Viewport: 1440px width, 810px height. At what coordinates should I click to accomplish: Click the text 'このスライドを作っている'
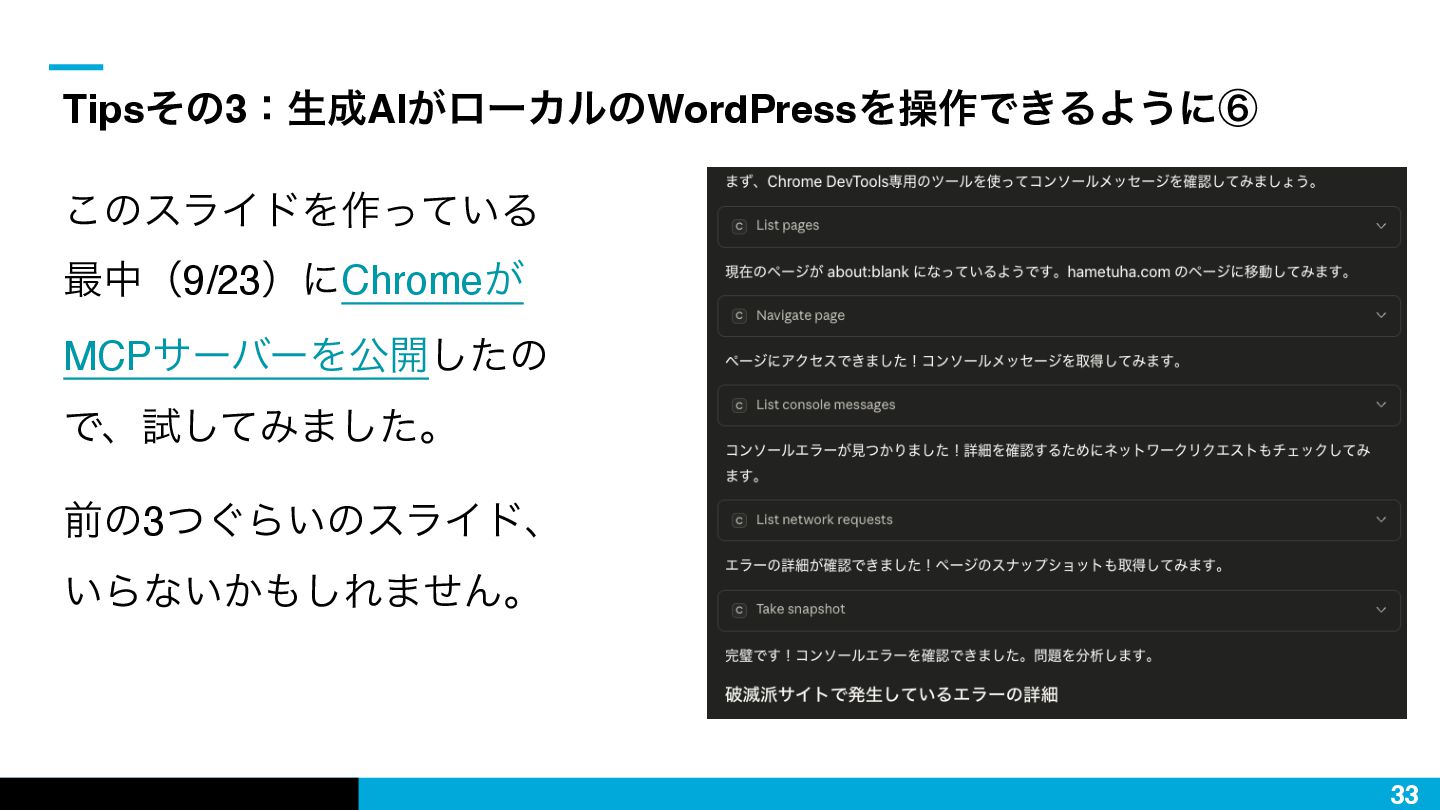(301, 209)
